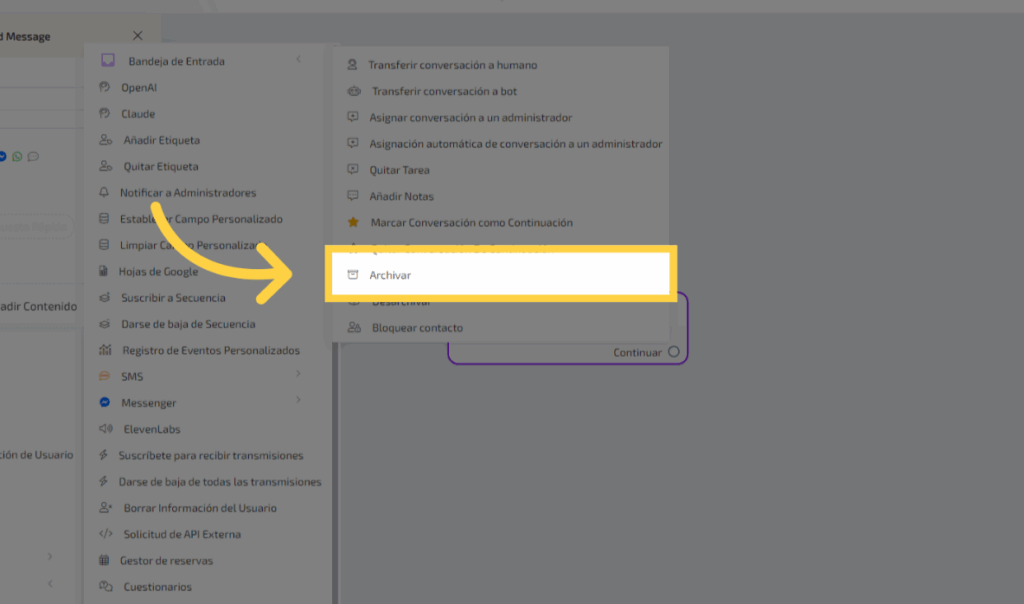
Task: Collapse the Bandeja de Entrada submenu chevron
Action: tap(298, 61)
